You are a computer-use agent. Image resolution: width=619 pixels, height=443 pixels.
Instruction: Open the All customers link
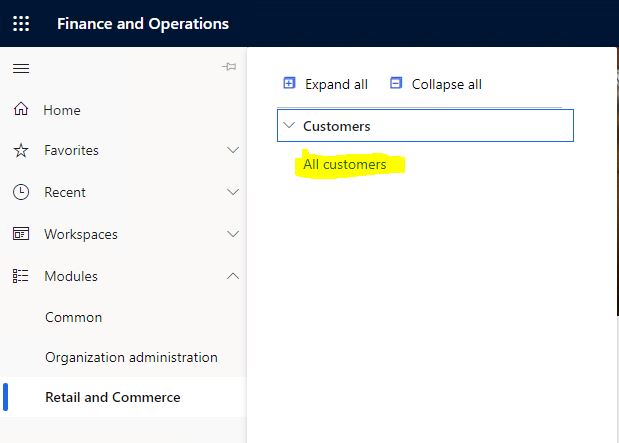coord(345,164)
